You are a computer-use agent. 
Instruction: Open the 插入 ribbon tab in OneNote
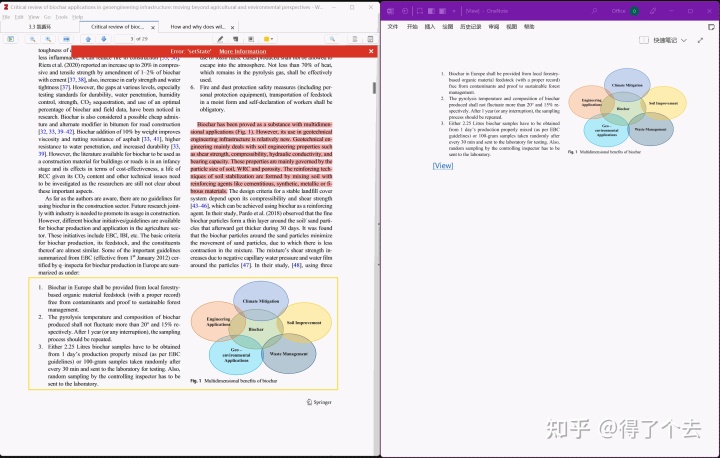(x=430, y=27)
